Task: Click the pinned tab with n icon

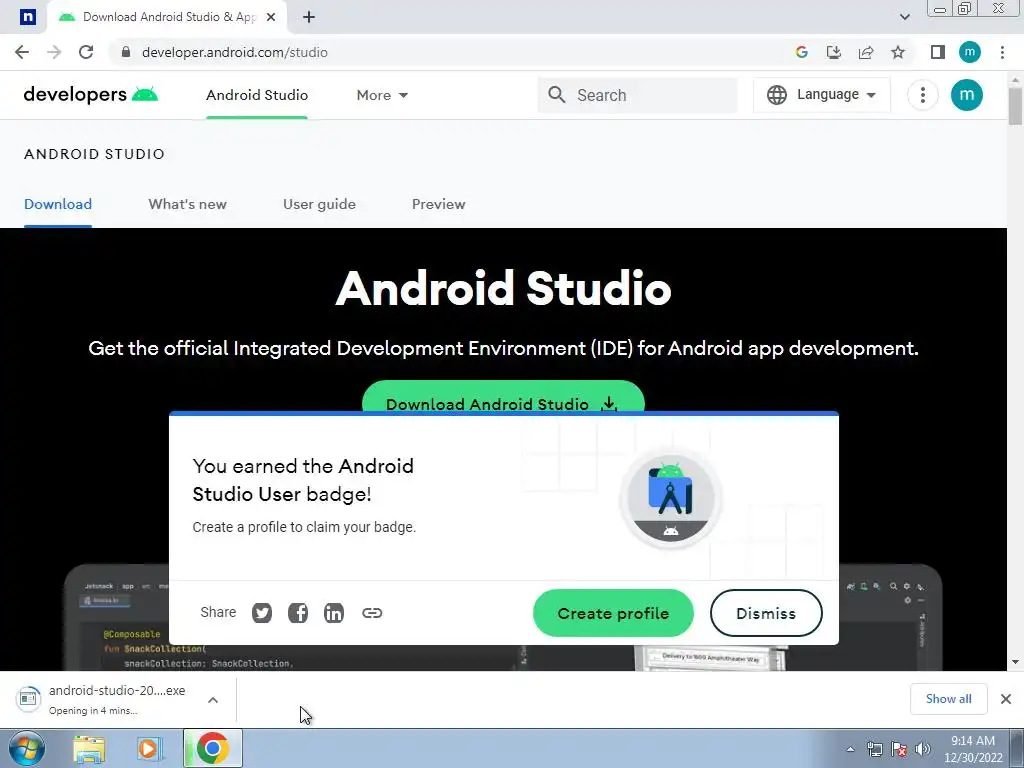Action: [x=27, y=17]
